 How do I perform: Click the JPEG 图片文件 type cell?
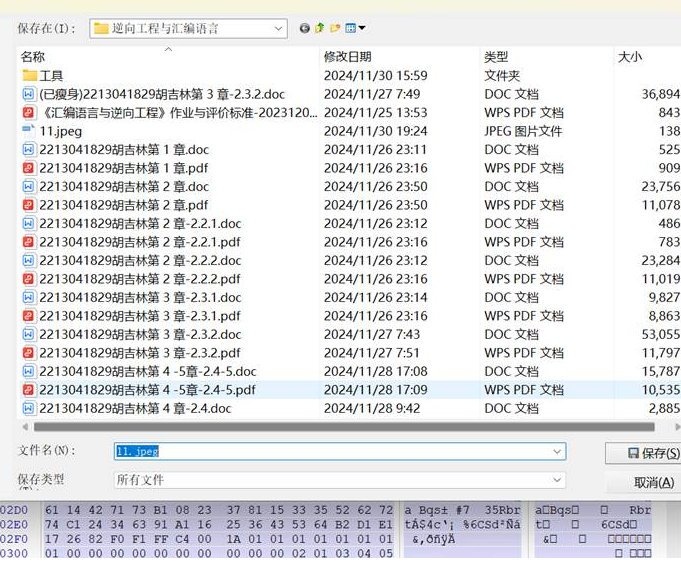tap(523, 131)
